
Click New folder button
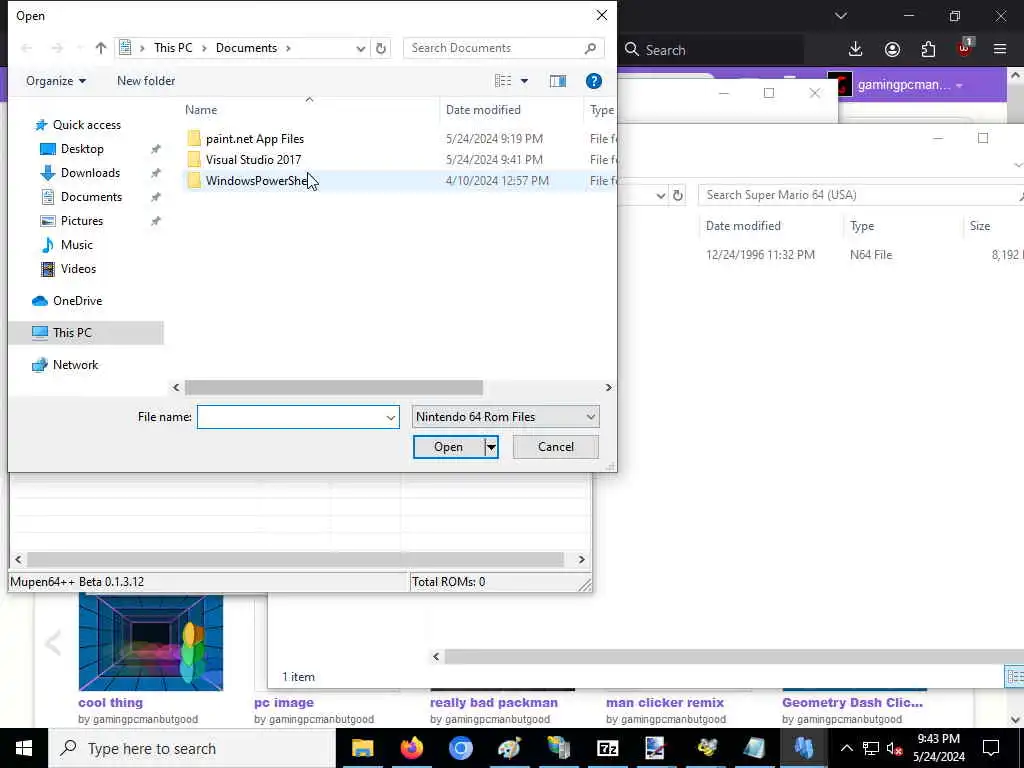tap(146, 81)
